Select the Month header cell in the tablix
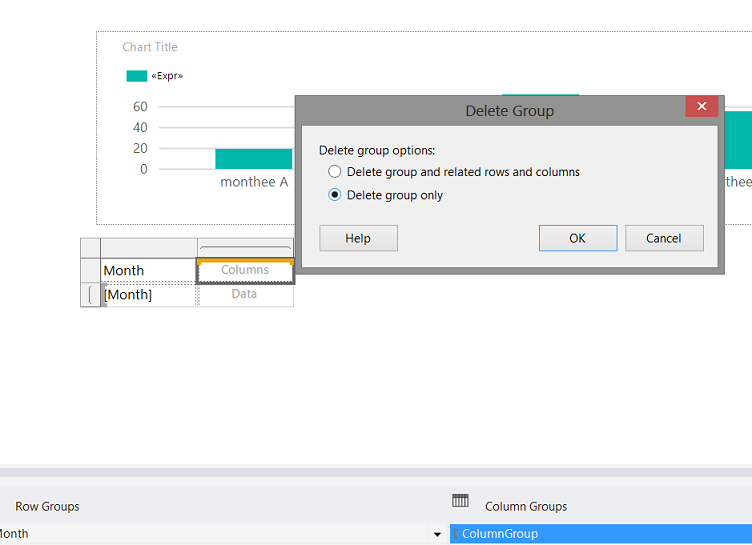This screenshot has height=545, width=752. pyautogui.click(x=148, y=271)
